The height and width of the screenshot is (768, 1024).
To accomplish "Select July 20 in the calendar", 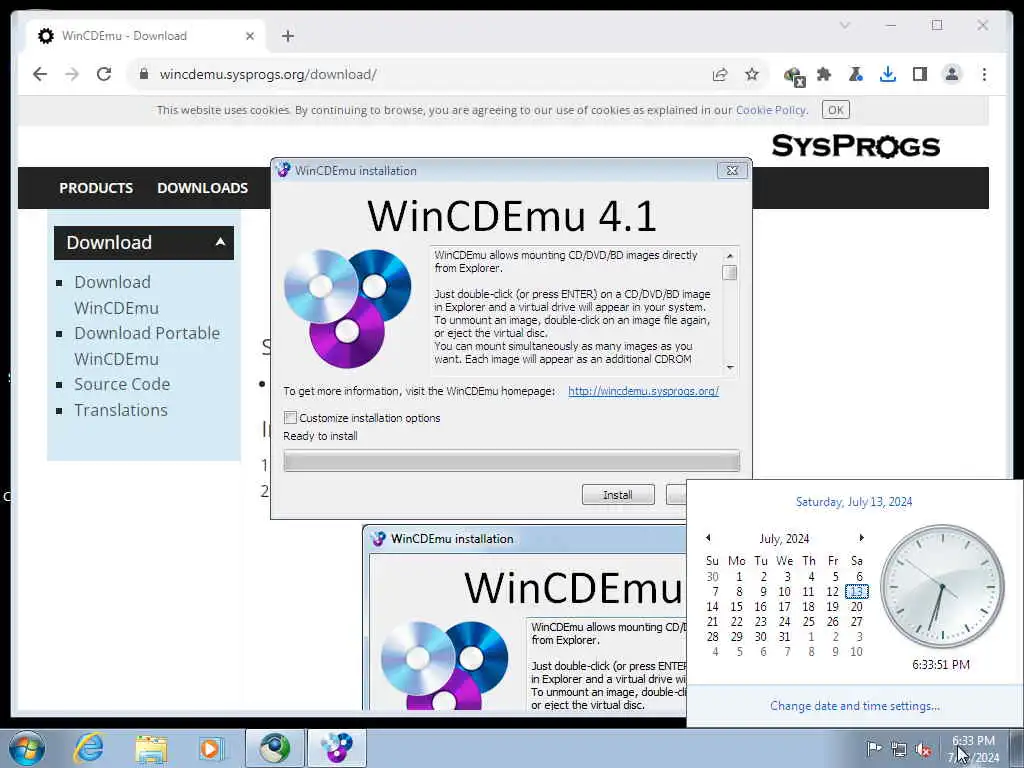I will pos(856,607).
